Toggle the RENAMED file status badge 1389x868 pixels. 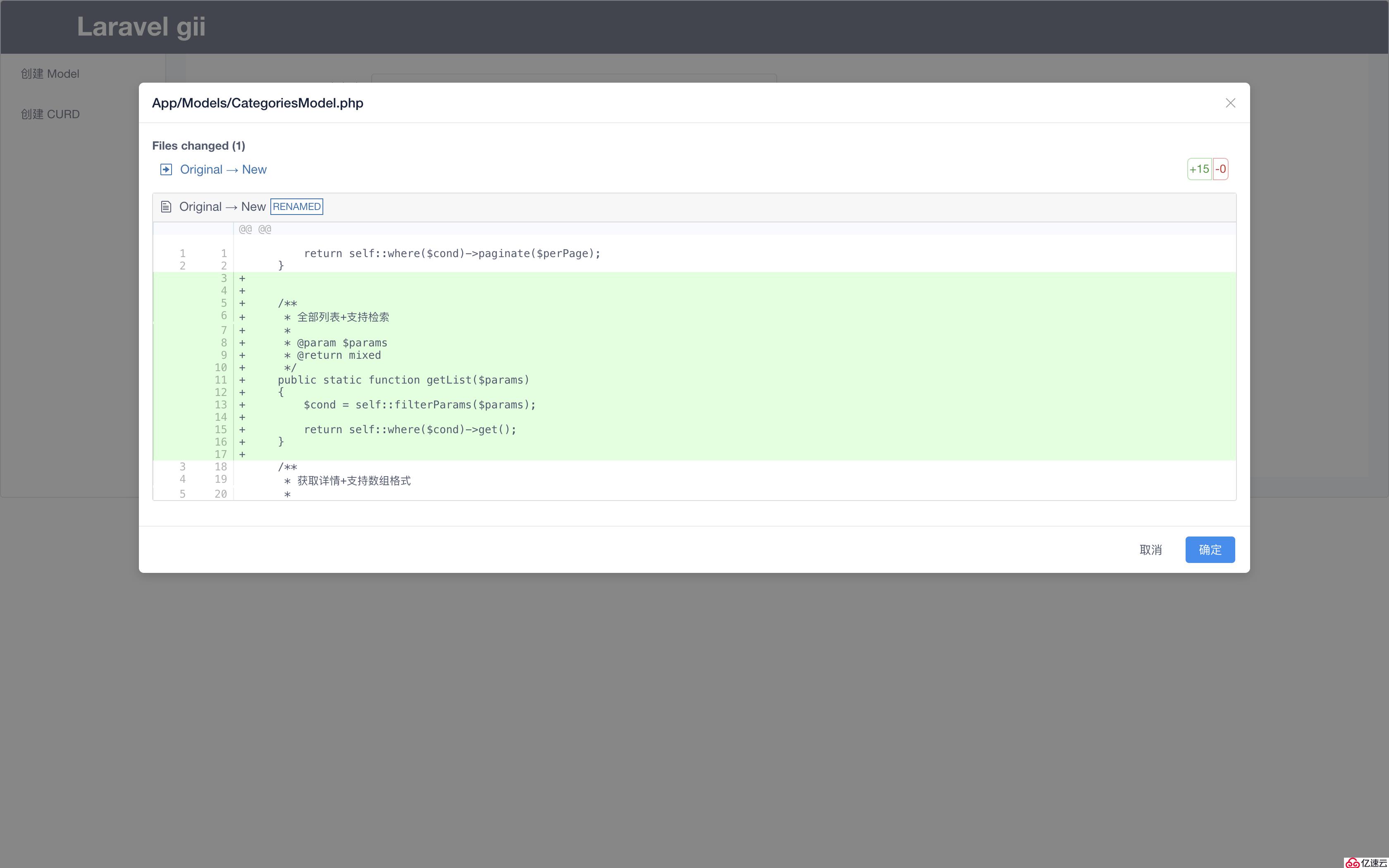[x=296, y=206]
